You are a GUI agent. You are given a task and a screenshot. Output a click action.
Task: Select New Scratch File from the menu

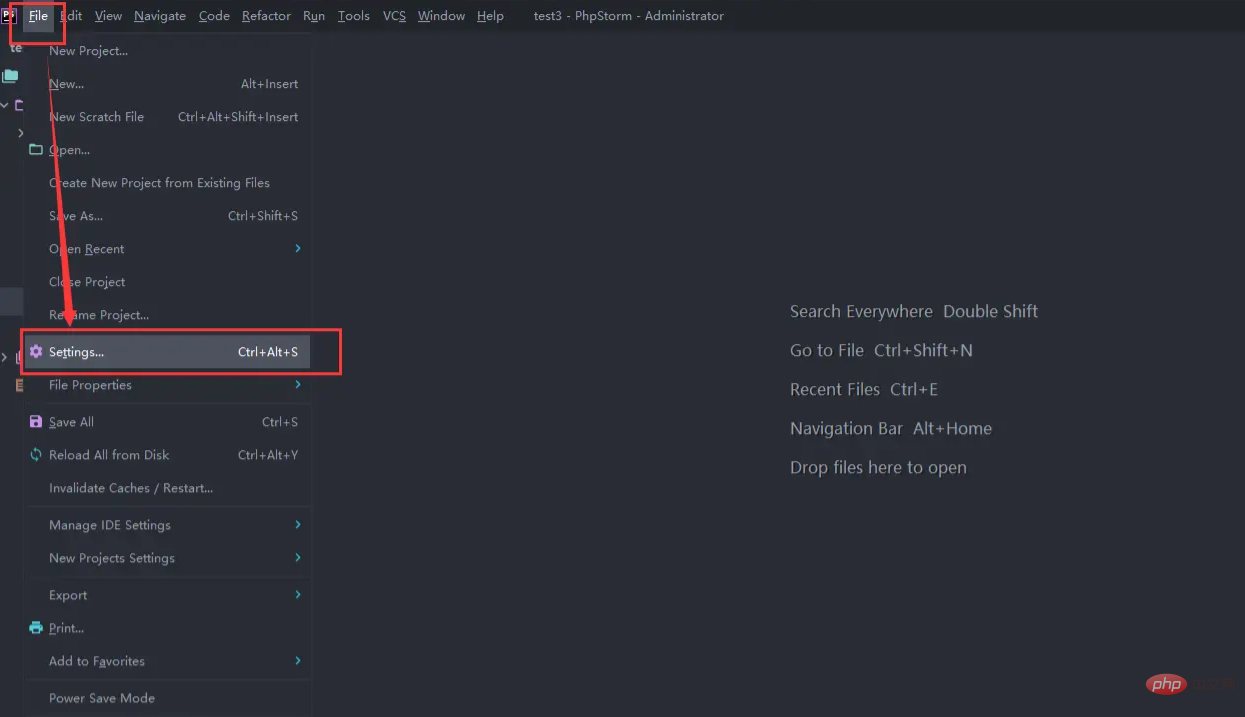coord(97,116)
